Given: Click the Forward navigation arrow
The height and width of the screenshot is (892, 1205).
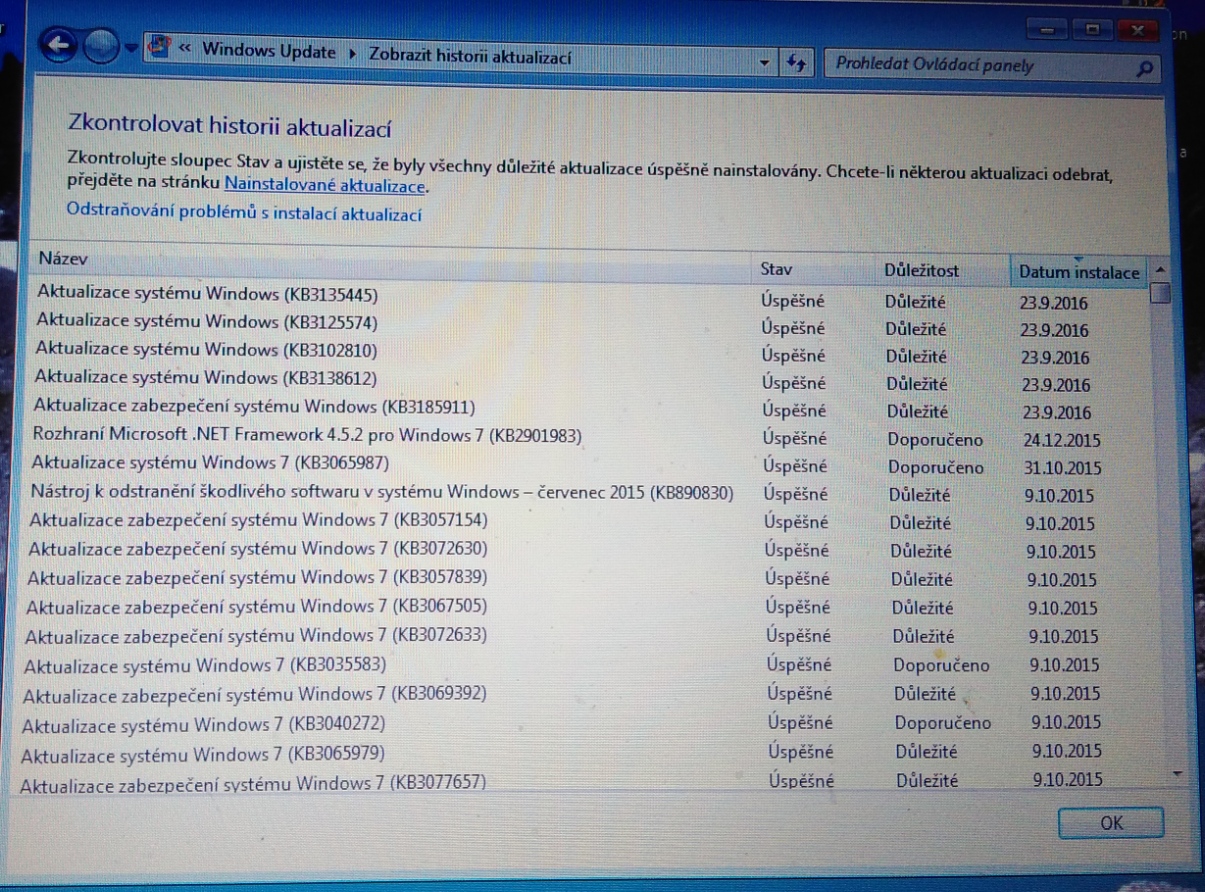Looking at the screenshot, I should click(101, 46).
